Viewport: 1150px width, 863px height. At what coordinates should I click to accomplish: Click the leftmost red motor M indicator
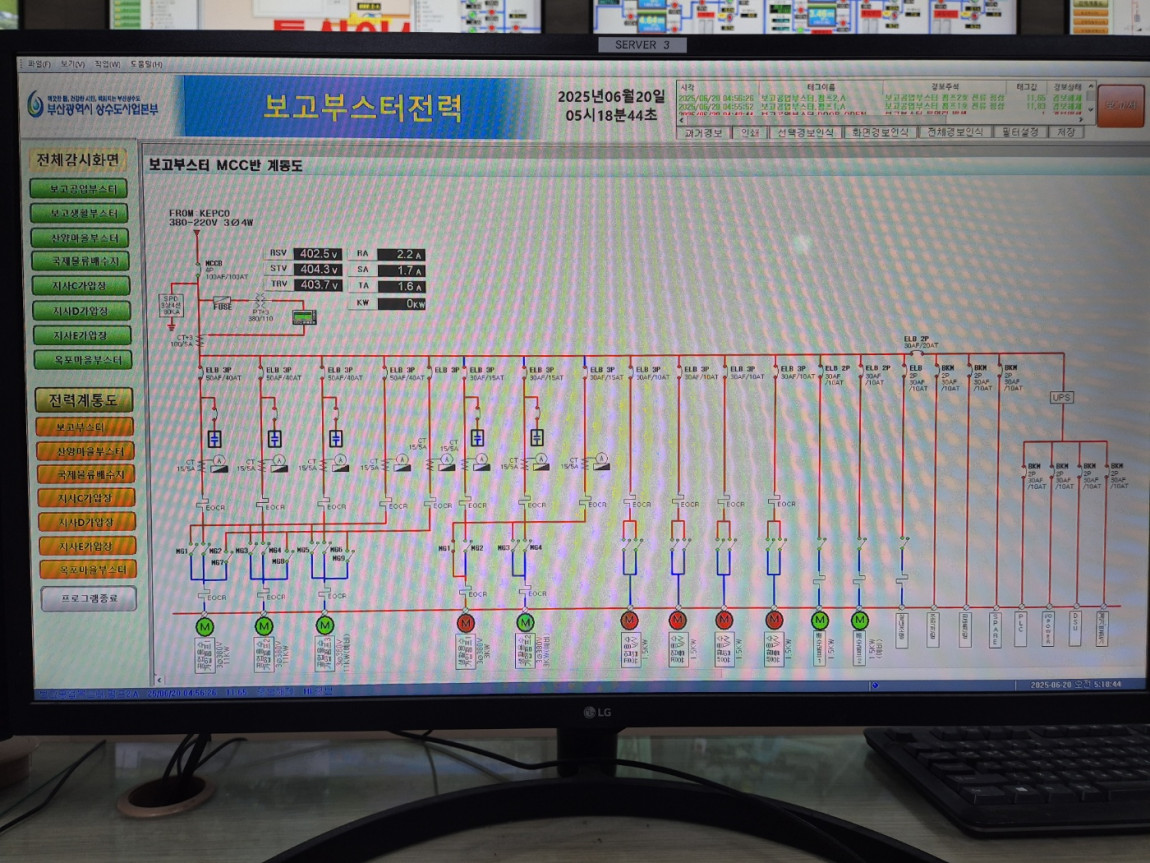466,623
